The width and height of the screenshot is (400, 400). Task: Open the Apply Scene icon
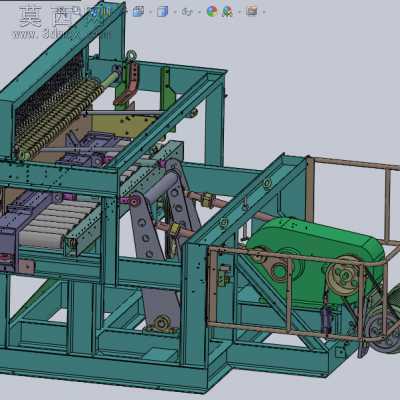[228, 12]
